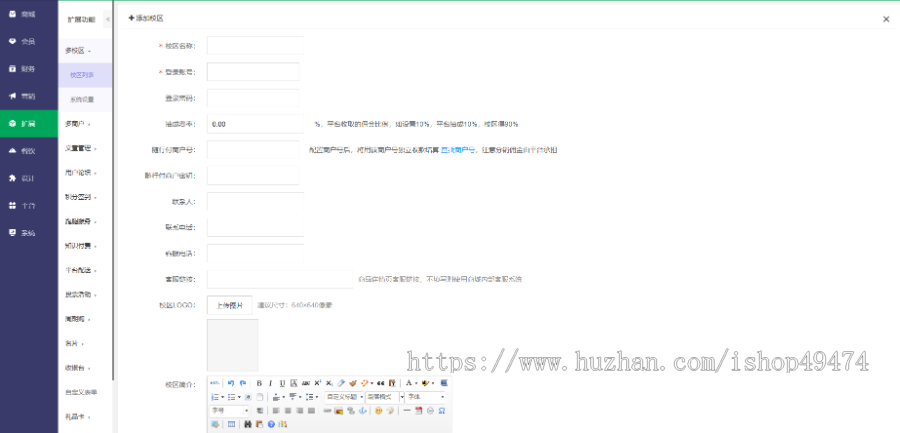Open the 自定义标题 custom heading dropdown
The height and width of the screenshot is (433, 900).
(x=344, y=397)
